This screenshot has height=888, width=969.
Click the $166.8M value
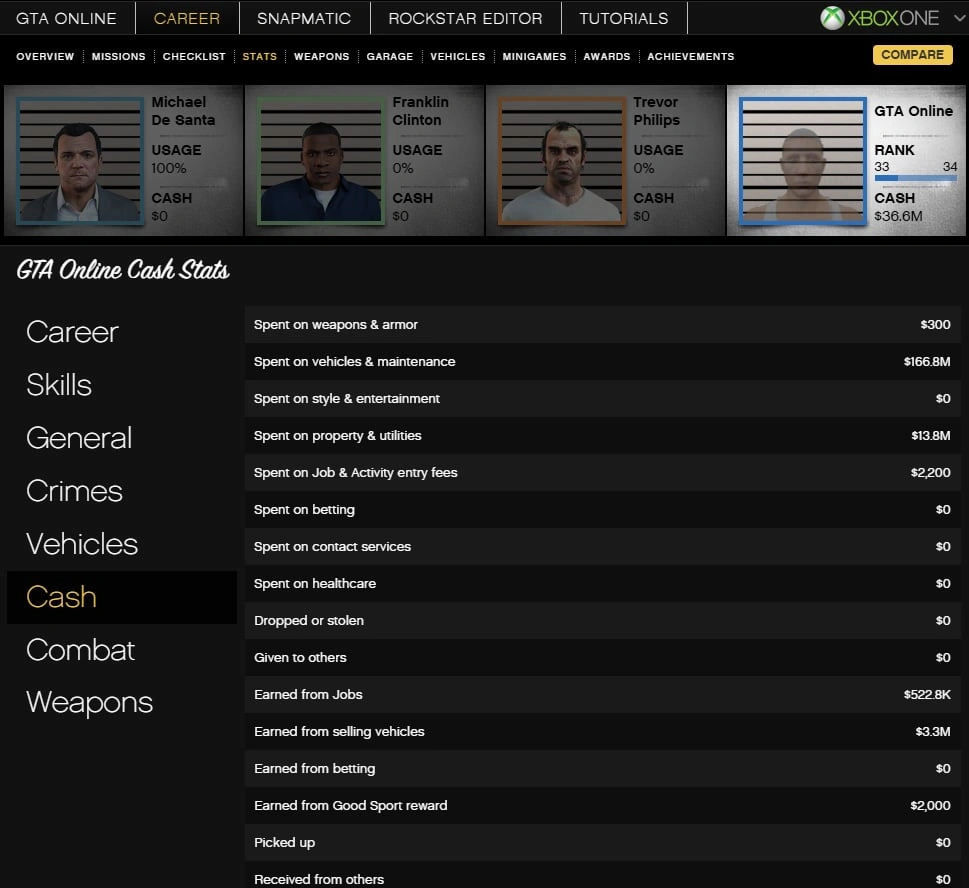(927, 362)
